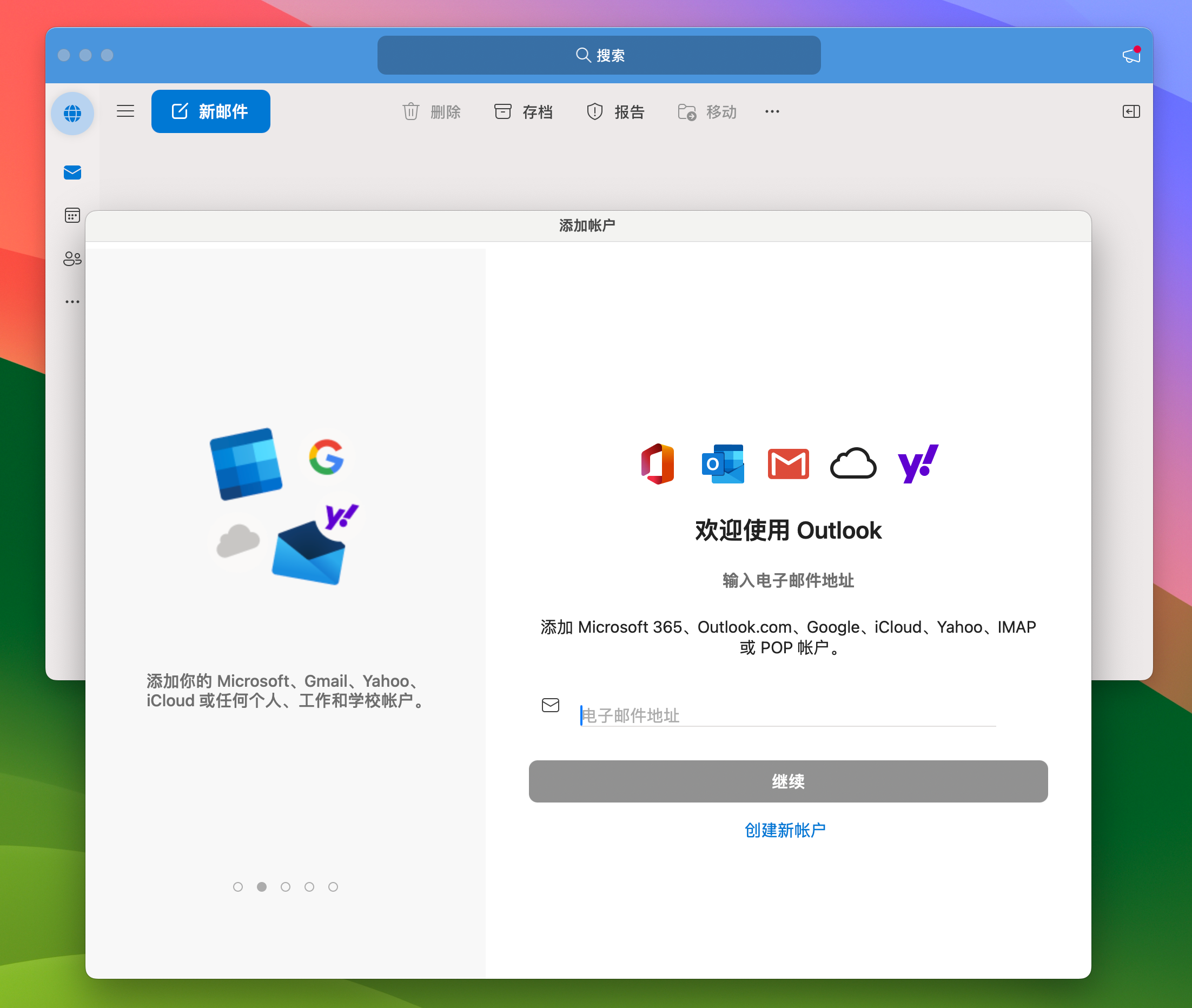Click the 添加 Microsoft 365、Outlook.com account types text
Viewport: 1192px width, 1008px height.
click(x=788, y=637)
